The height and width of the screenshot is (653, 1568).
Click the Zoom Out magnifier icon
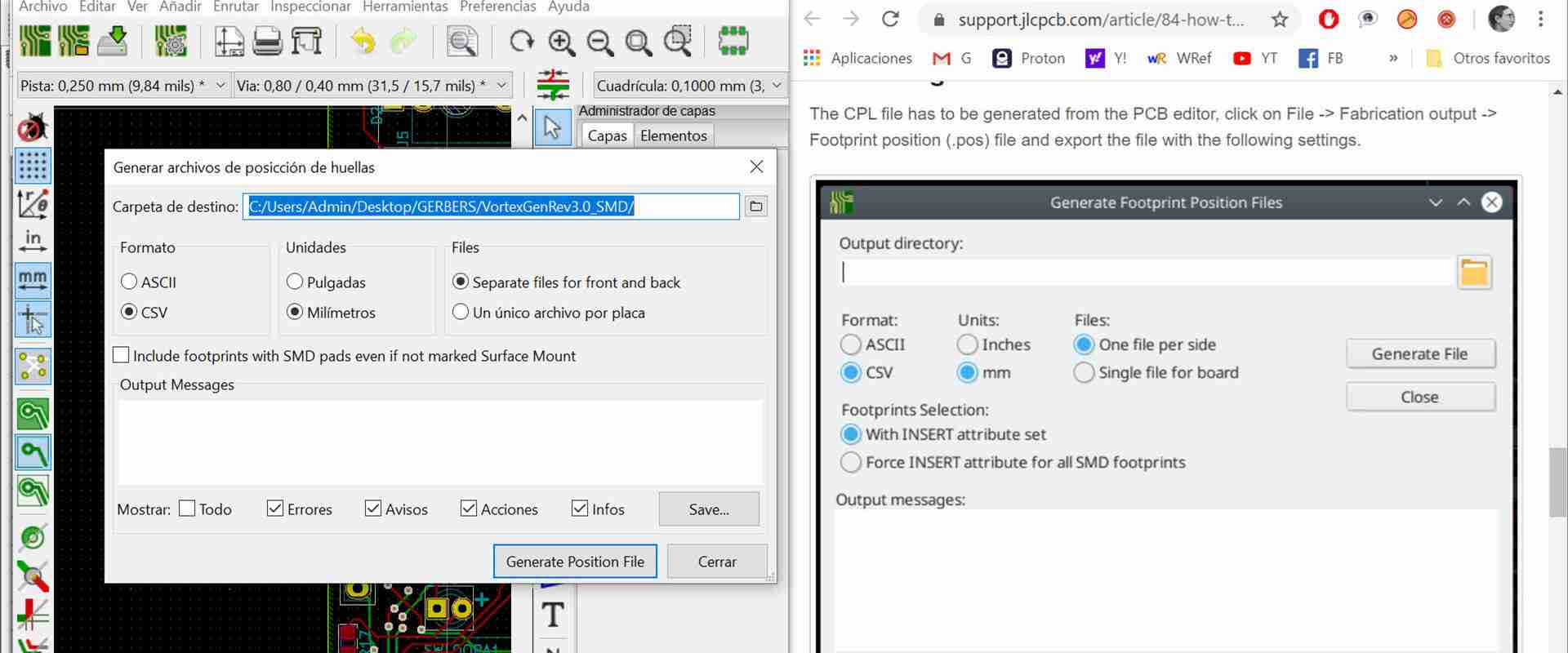(600, 42)
